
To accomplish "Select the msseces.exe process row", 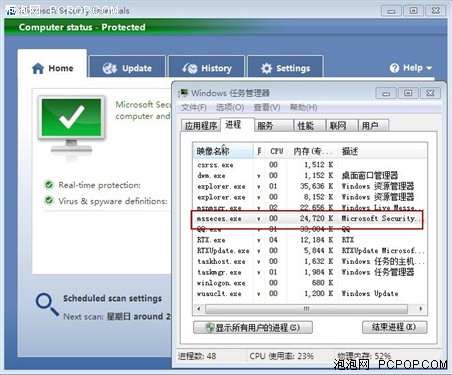I will click(309, 219).
